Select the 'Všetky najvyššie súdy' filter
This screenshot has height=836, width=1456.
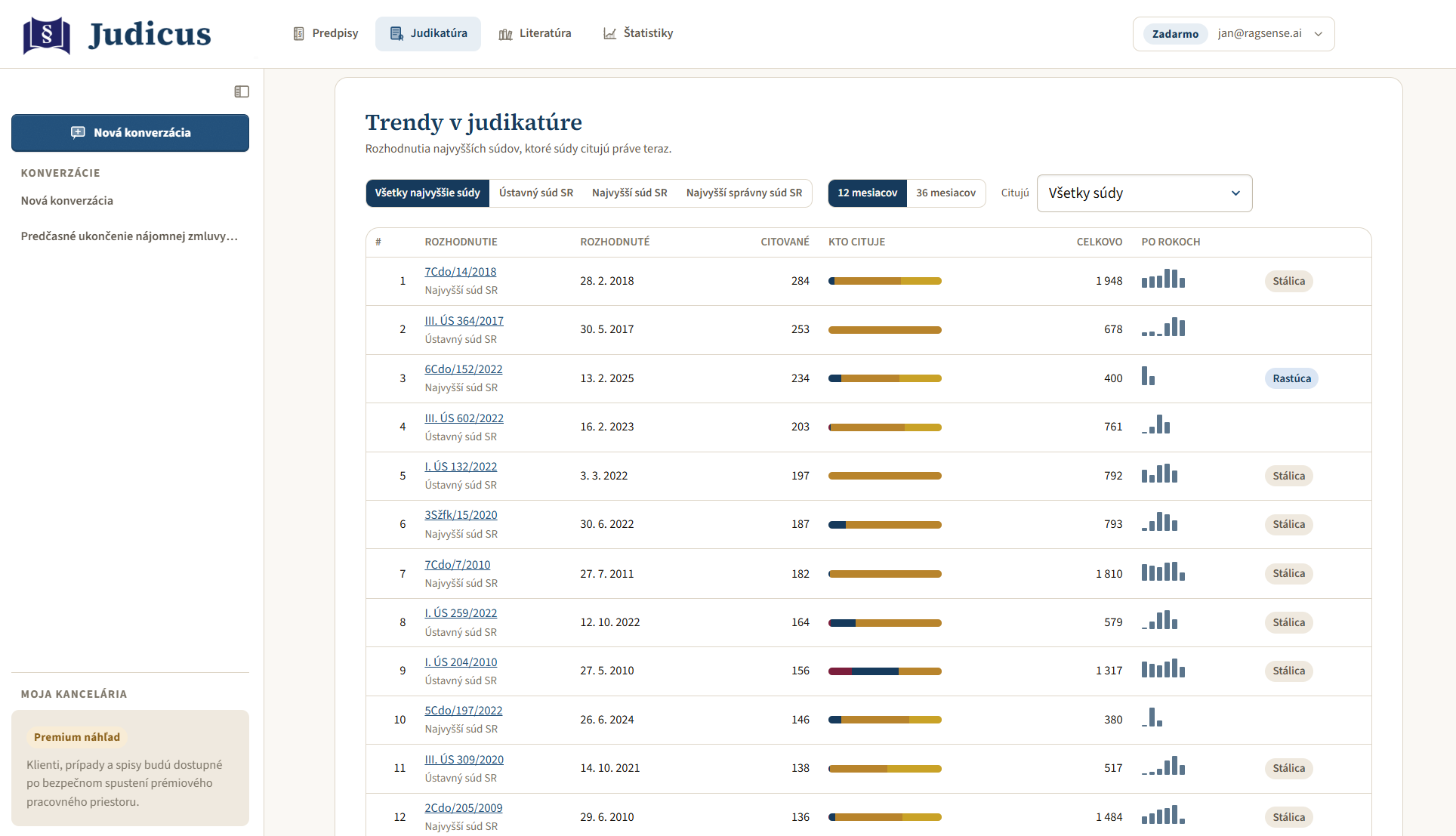click(427, 193)
